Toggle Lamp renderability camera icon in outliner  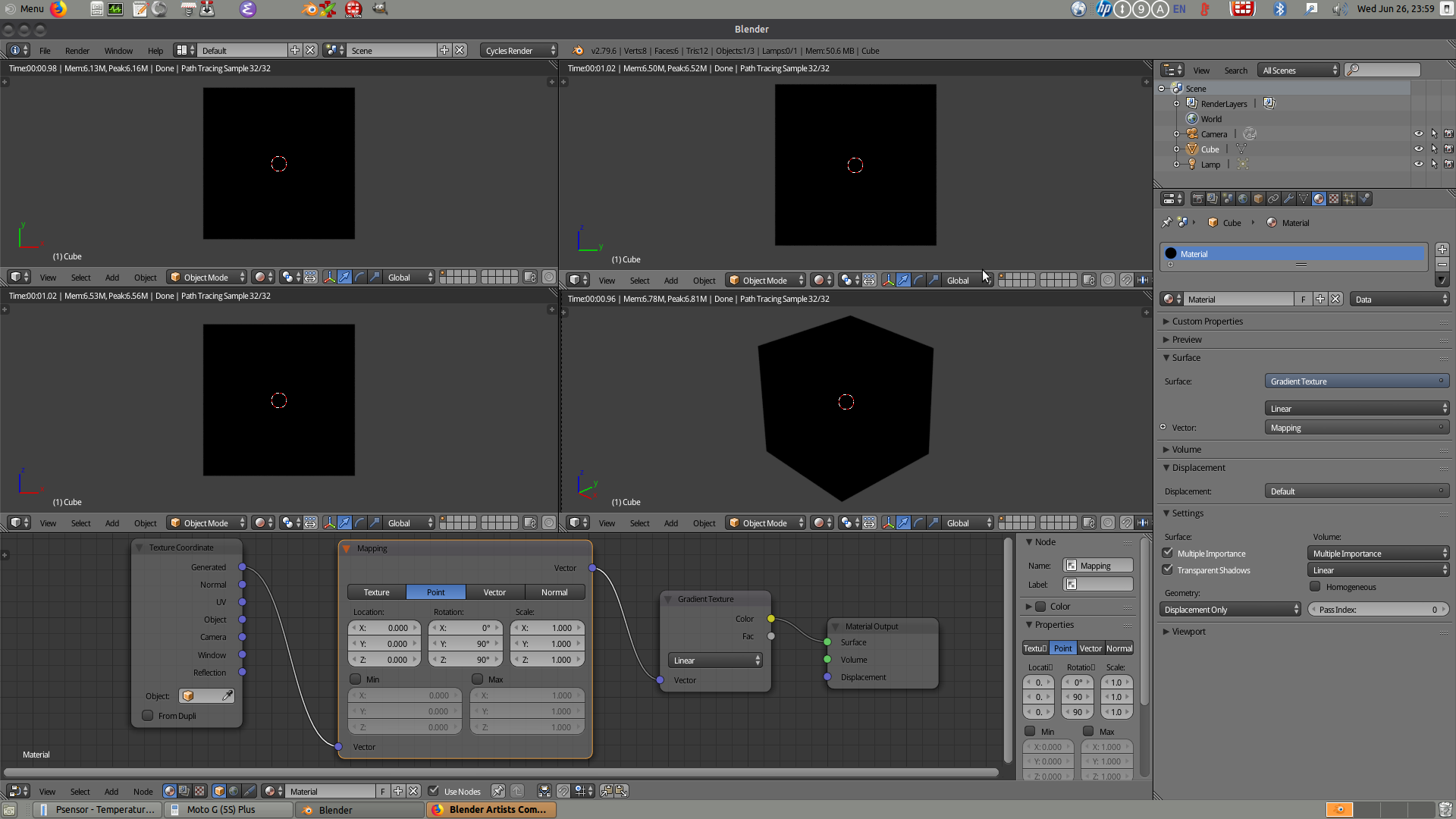point(1449,165)
